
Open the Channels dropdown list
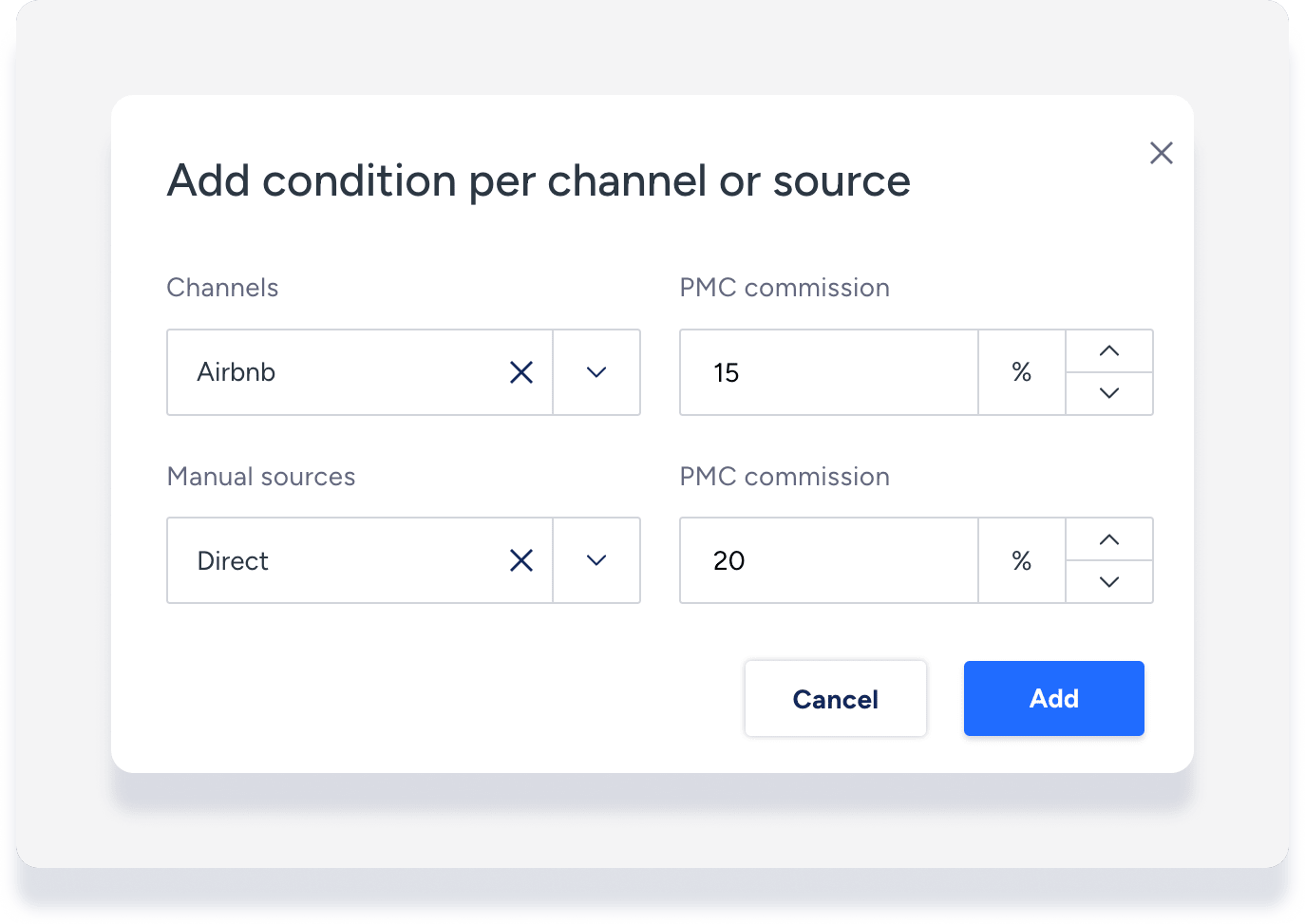coord(596,372)
